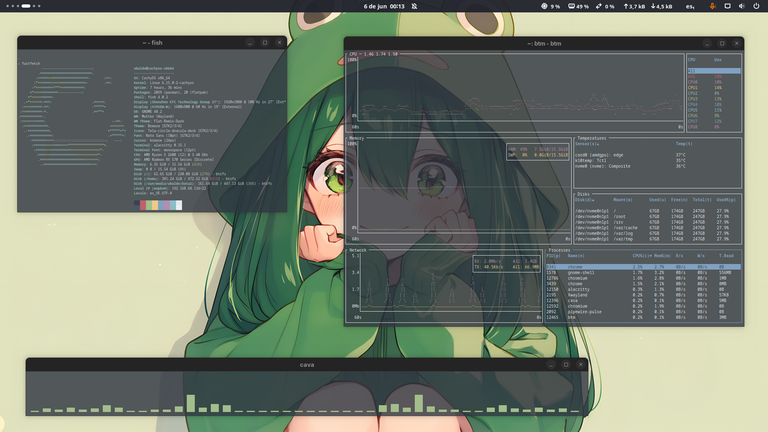Maximize the cava window
Viewport: 768px width, 432px height.
[566, 365]
